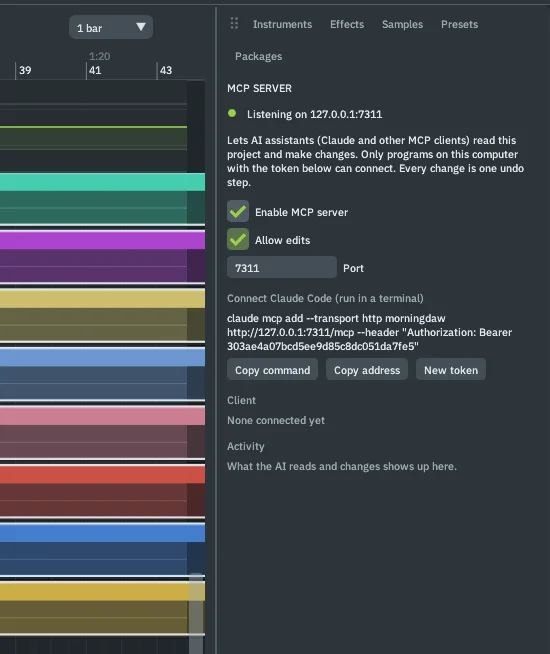This screenshot has width=550, height=654.
Task: Select the Packages tab
Action: [259, 56]
